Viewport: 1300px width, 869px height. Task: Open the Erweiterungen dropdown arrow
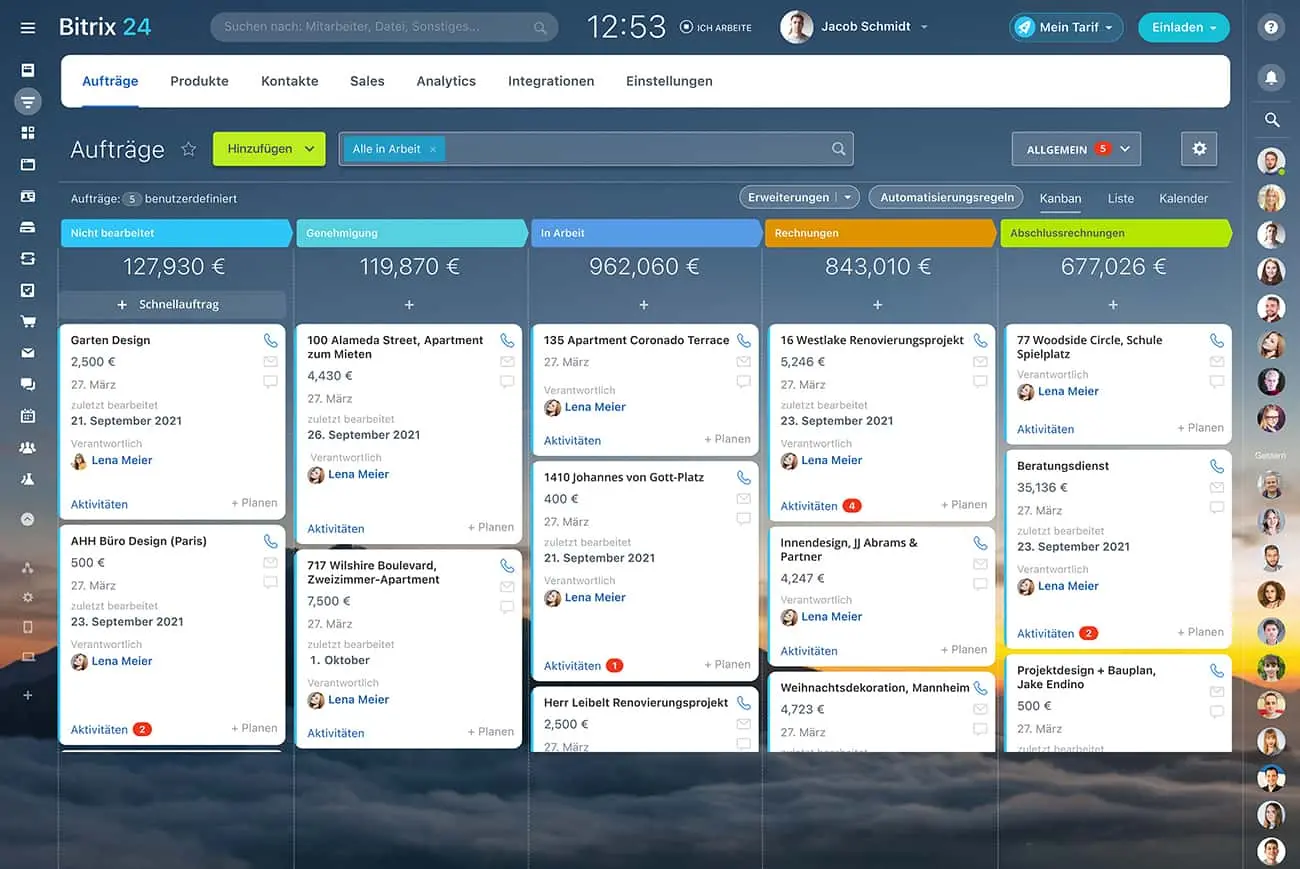tap(849, 197)
